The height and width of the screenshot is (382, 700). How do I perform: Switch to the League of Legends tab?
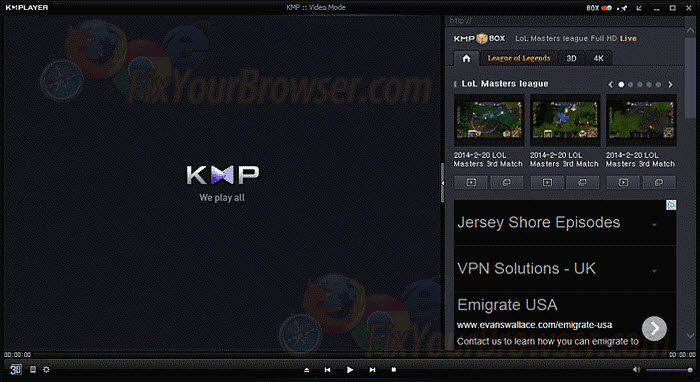point(519,58)
